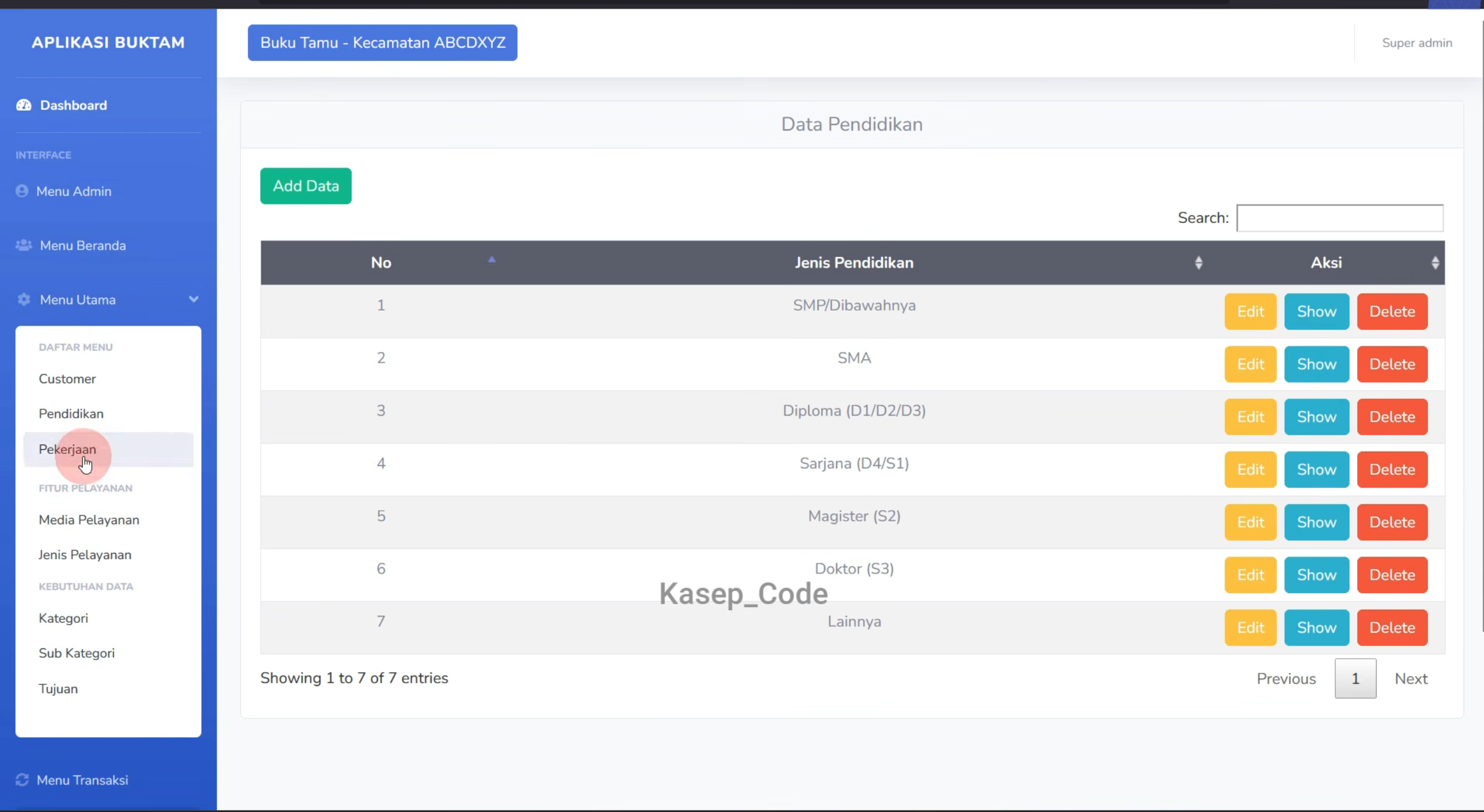Focus the Search input field
This screenshot has width=1484, height=812.
point(1339,218)
